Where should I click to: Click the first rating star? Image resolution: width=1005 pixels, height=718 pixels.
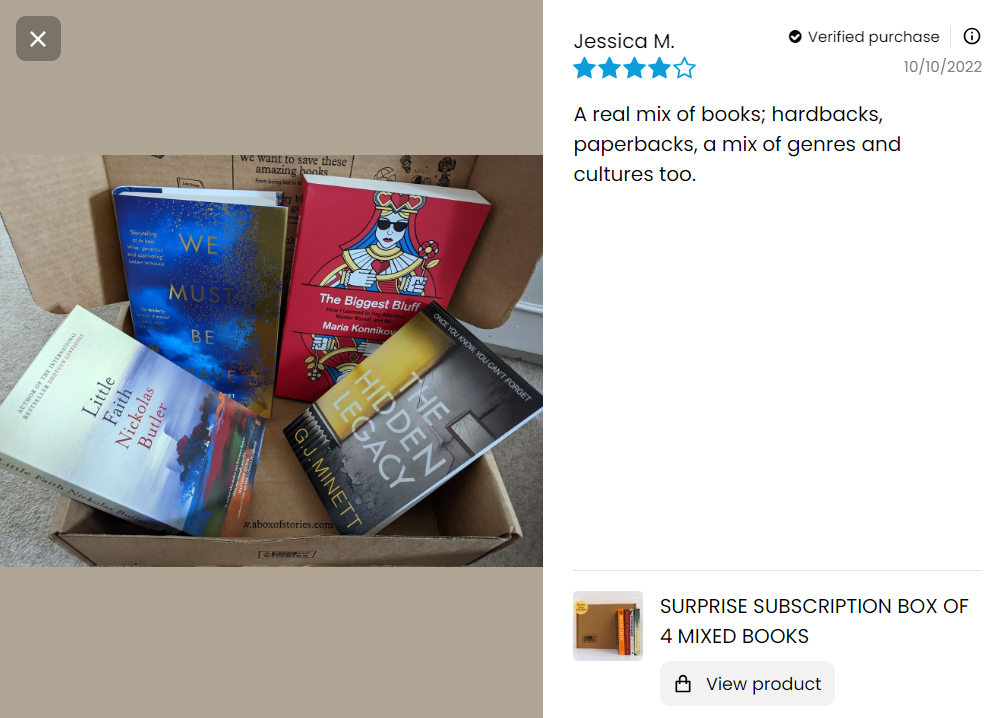(x=585, y=67)
